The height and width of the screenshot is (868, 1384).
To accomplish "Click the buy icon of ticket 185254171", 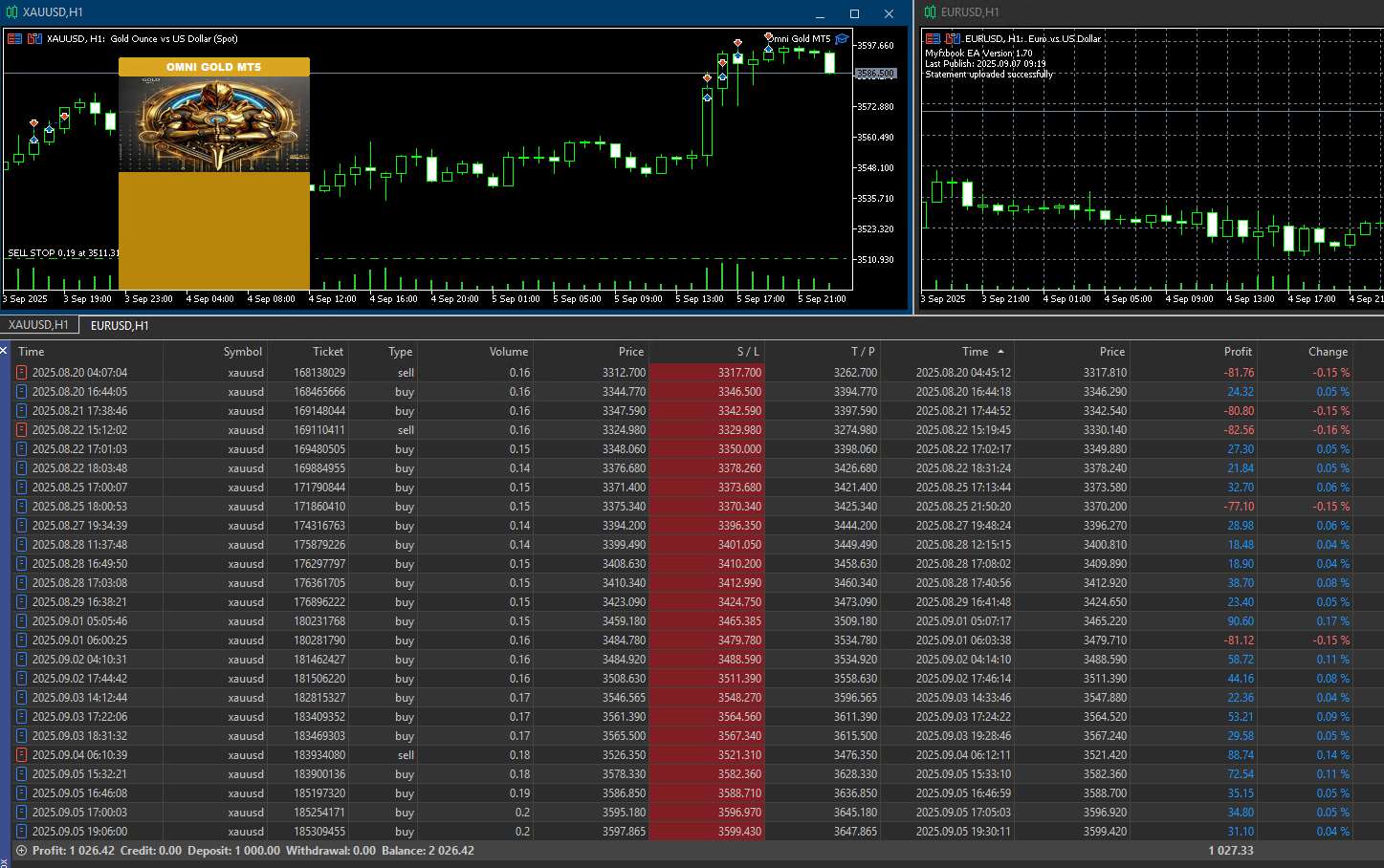I will pos(21,813).
